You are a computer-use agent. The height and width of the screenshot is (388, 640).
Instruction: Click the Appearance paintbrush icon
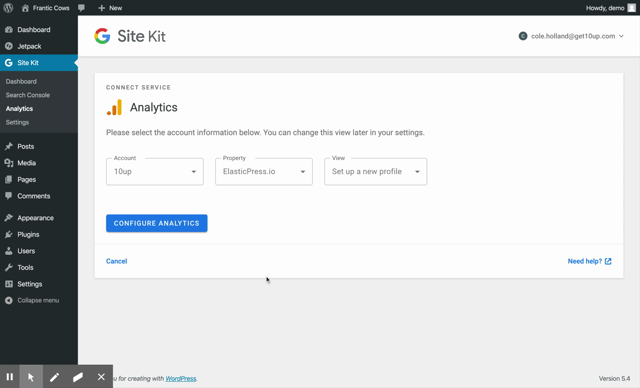(9, 218)
